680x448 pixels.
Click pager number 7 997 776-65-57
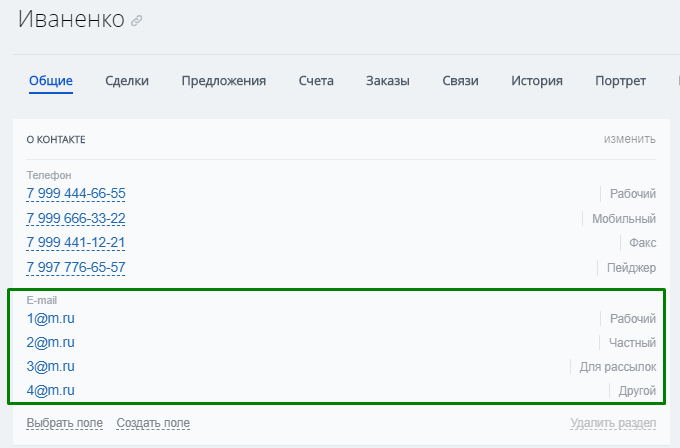[76, 267]
